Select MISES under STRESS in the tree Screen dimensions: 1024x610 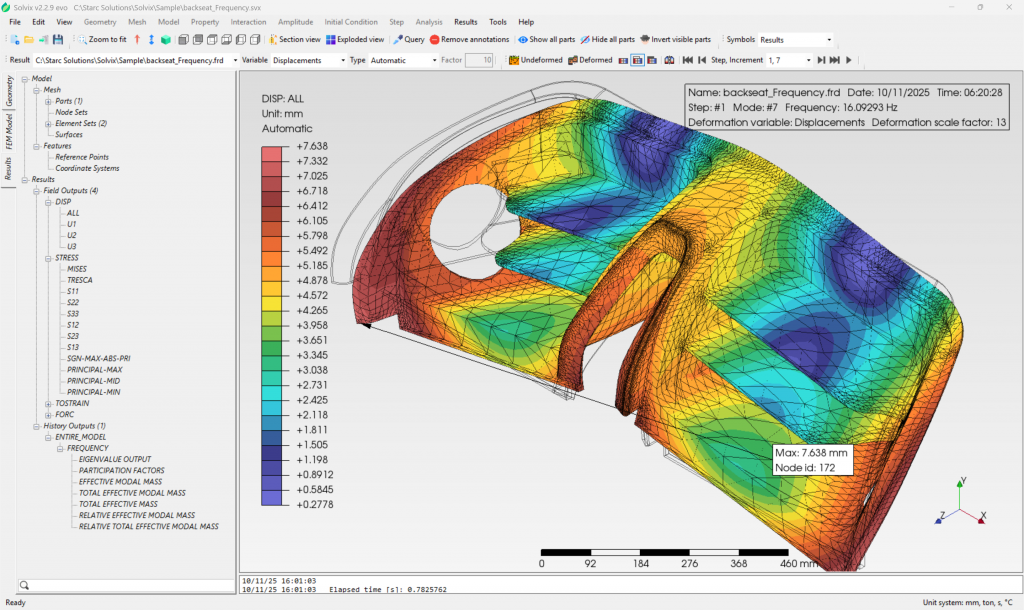pos(77,269)
